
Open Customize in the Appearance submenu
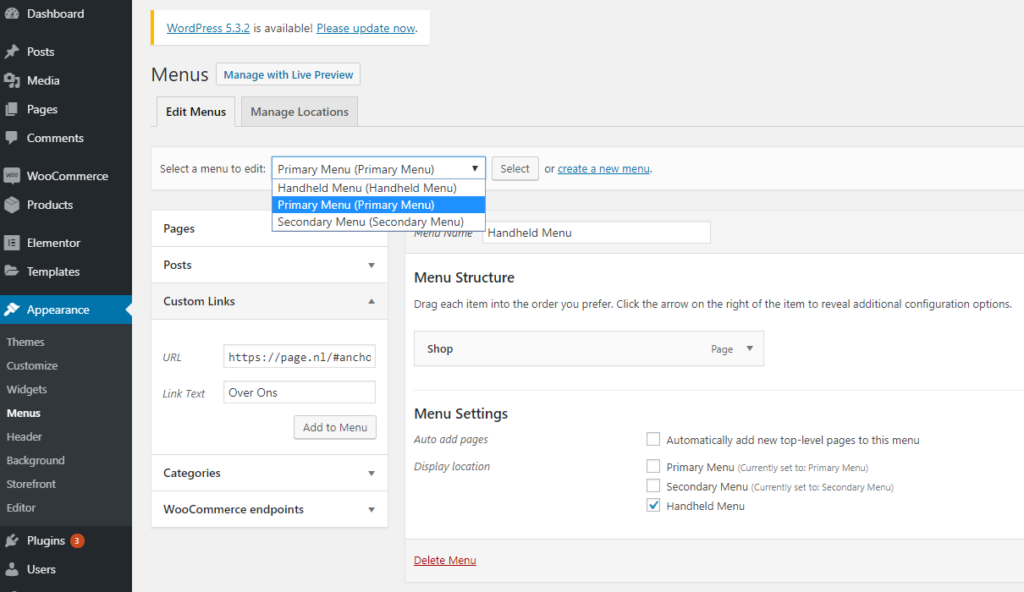pos(32,365)
